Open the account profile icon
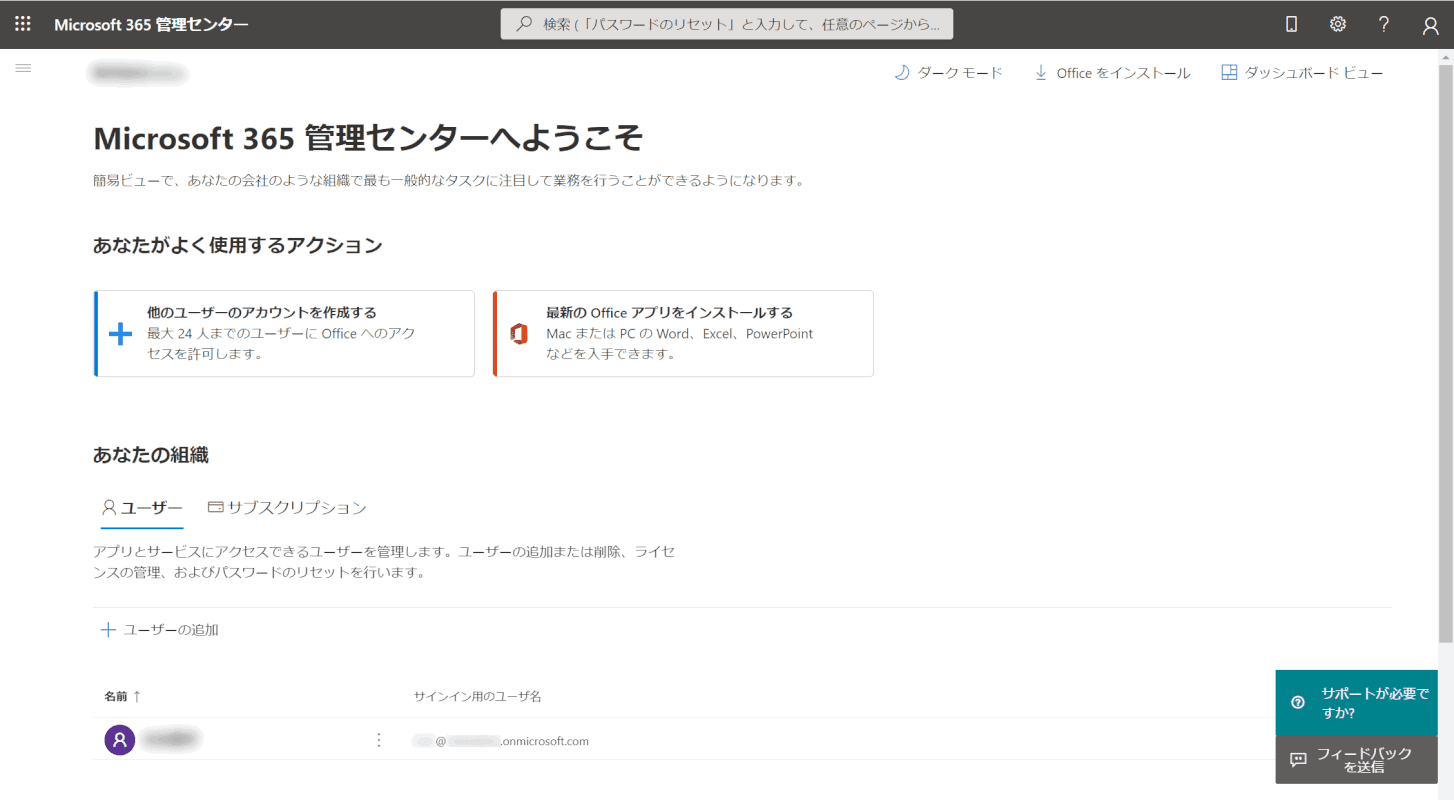 (x=1430, y=26)
